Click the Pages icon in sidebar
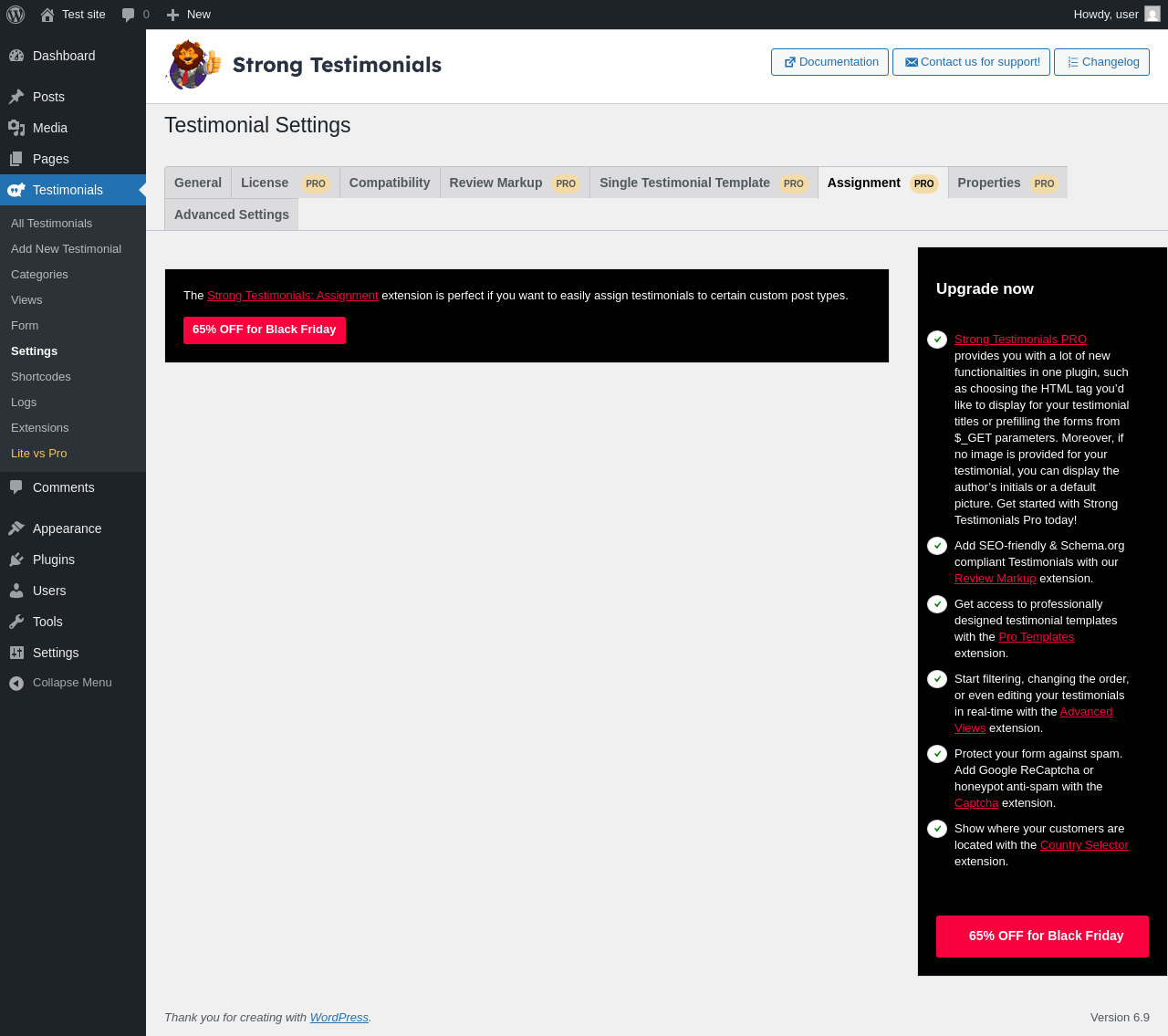Screen dimensions: 1168x1036 16,159
